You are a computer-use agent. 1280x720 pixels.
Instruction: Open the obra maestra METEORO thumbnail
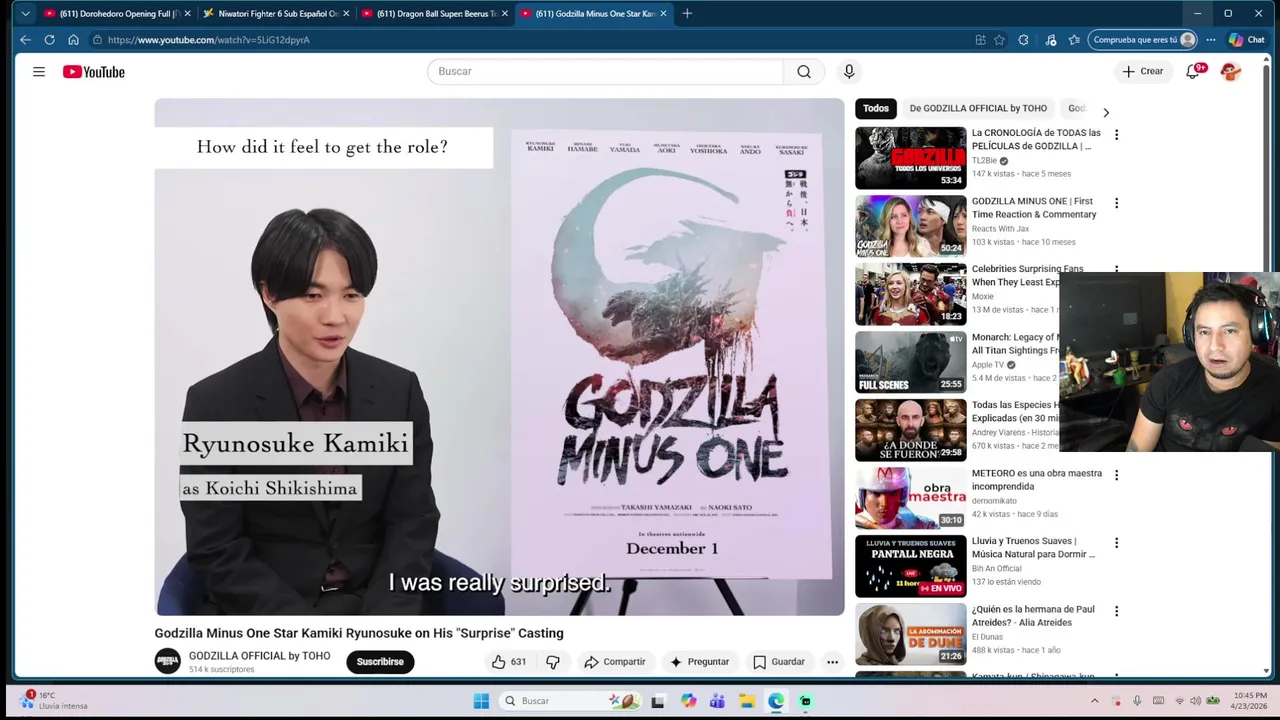[x=910, y=498]
